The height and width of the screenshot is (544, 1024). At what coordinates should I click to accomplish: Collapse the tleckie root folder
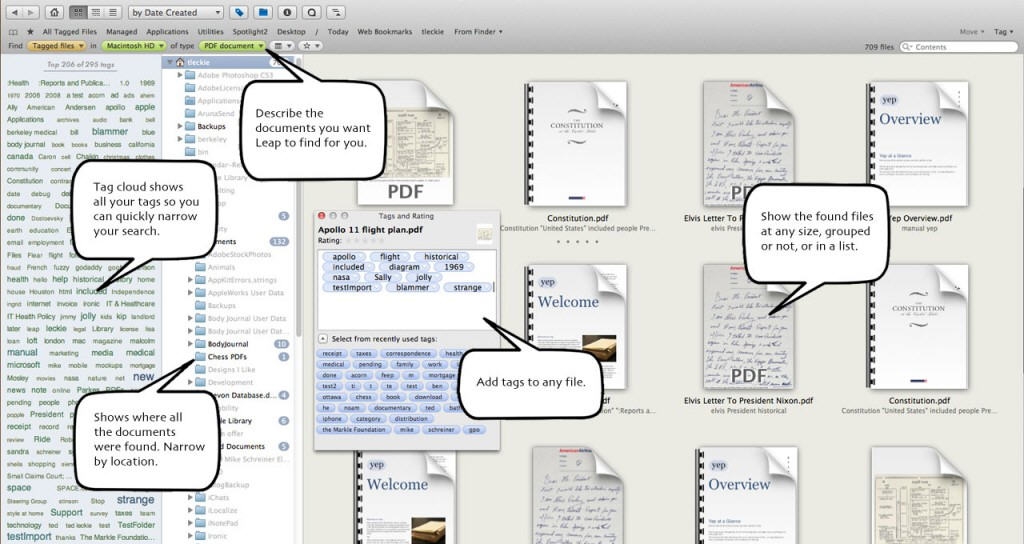(170, 62)
